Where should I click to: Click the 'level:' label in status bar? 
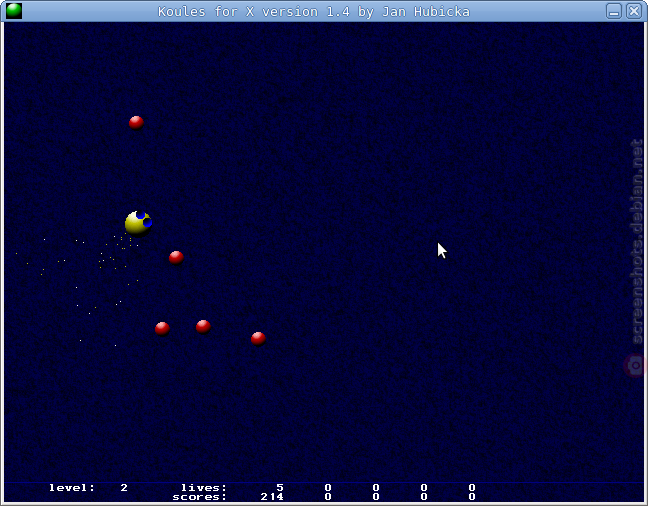72,488
